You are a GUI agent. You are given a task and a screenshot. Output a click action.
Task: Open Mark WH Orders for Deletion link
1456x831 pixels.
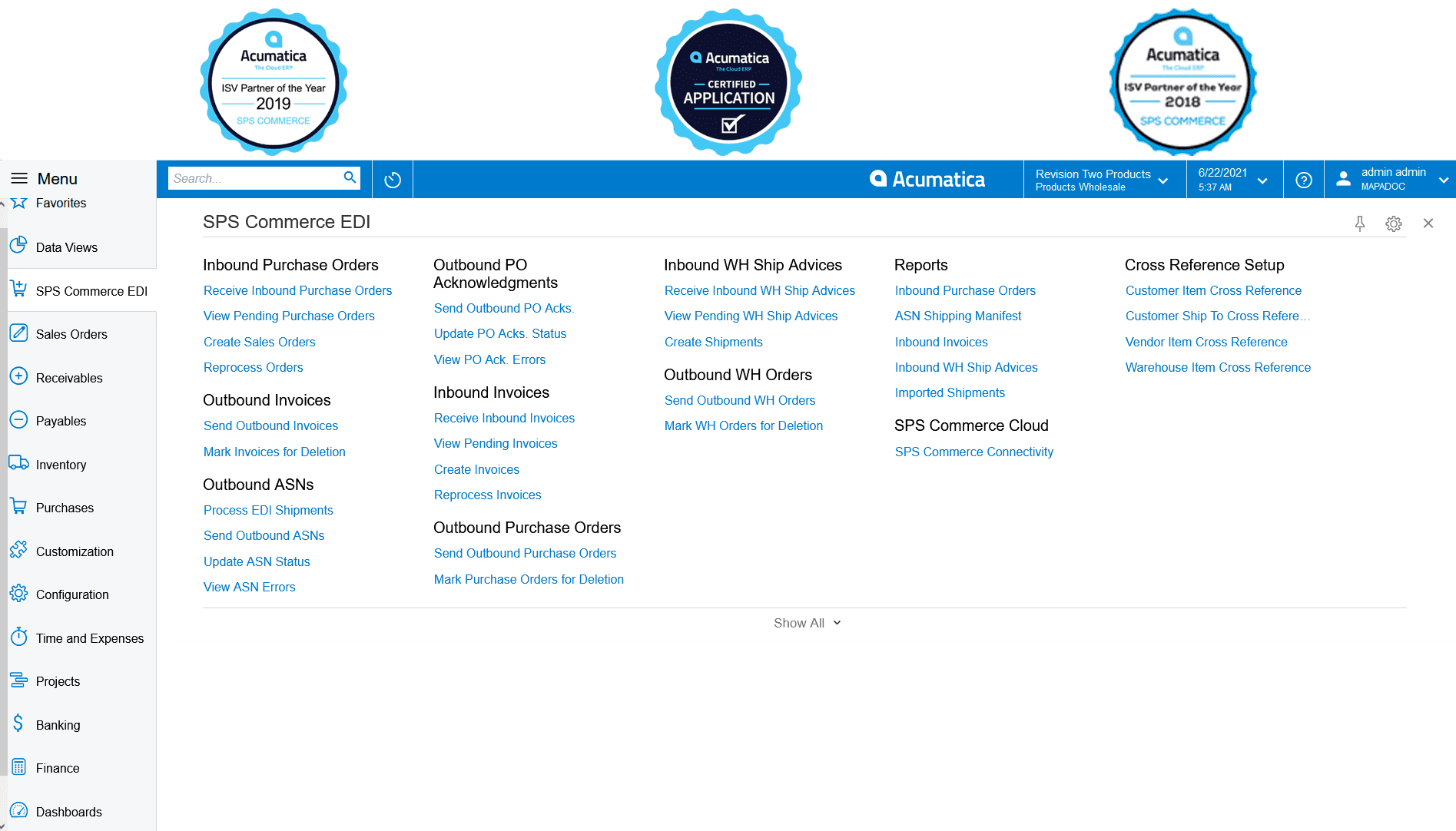click(743, 425)
